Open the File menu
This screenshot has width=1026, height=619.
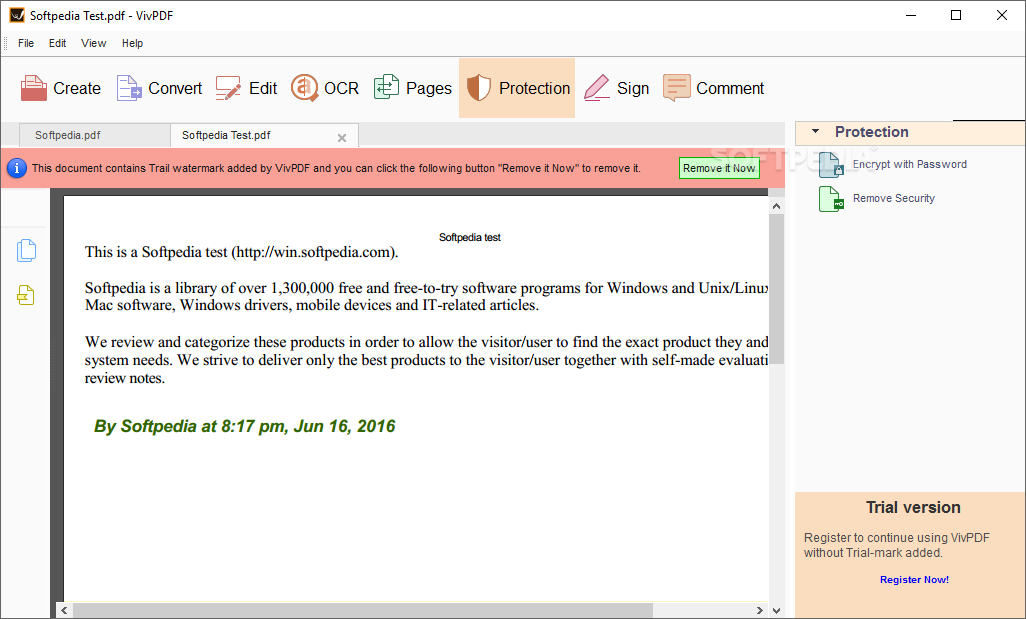point(26,43)
